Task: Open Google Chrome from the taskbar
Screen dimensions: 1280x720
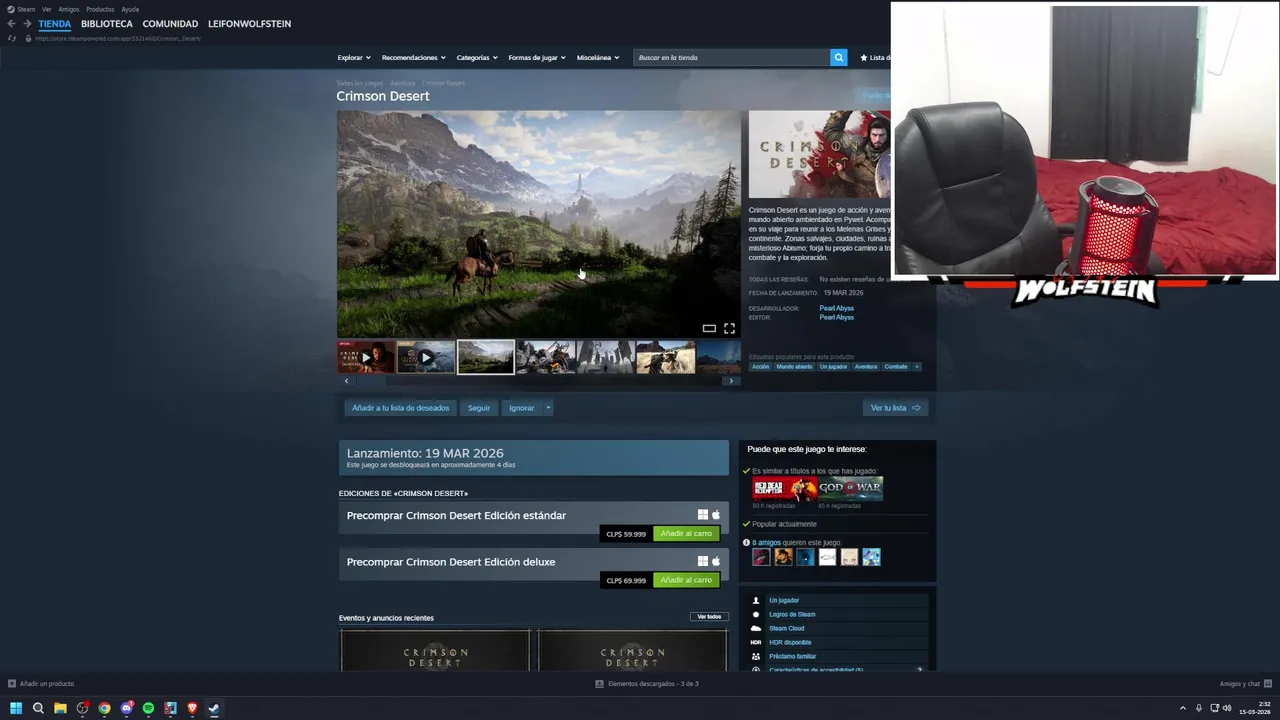Action: point(104,708)
